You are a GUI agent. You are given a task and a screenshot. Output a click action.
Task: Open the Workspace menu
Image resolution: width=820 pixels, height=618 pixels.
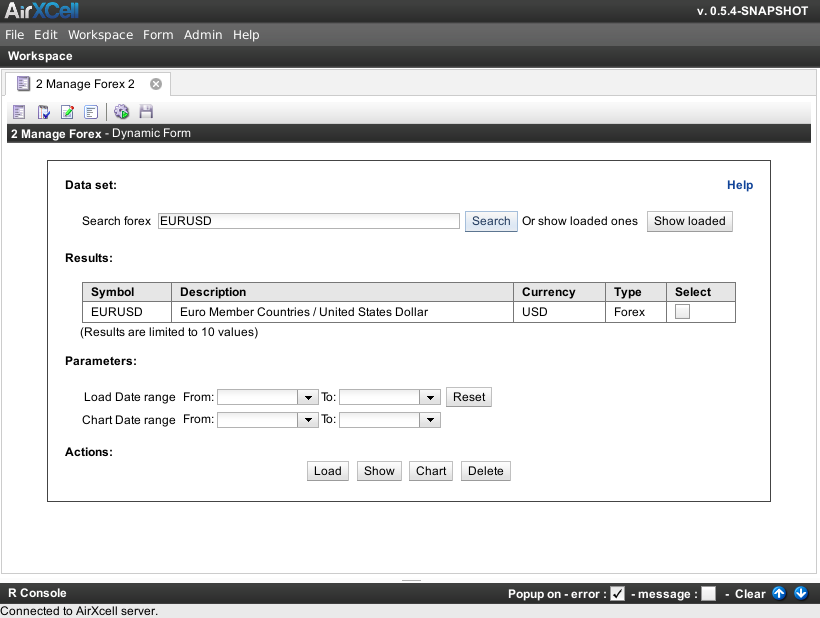(x=100, y=35)
